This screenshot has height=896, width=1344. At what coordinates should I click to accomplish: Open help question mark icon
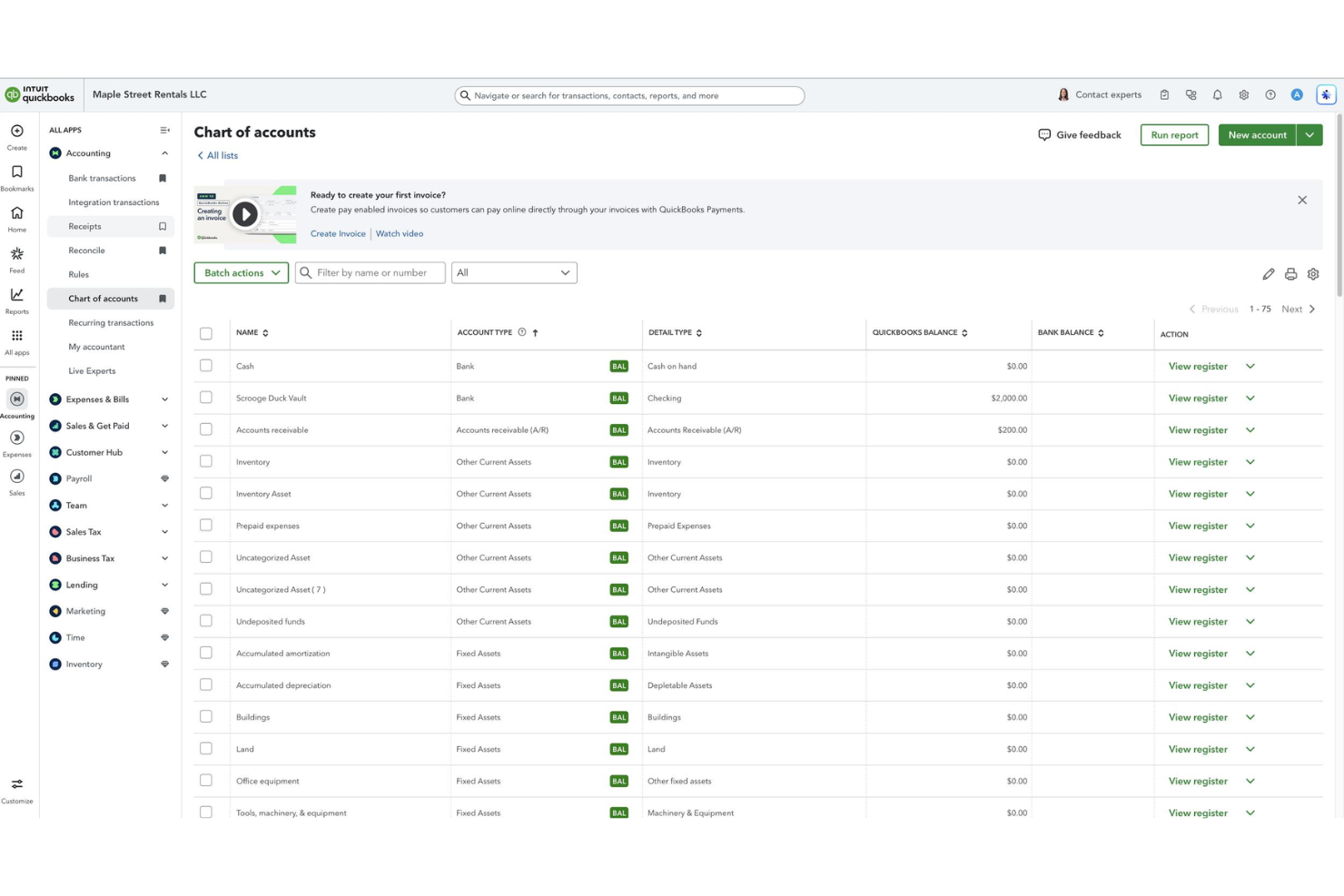click(x=1270, y=94)
